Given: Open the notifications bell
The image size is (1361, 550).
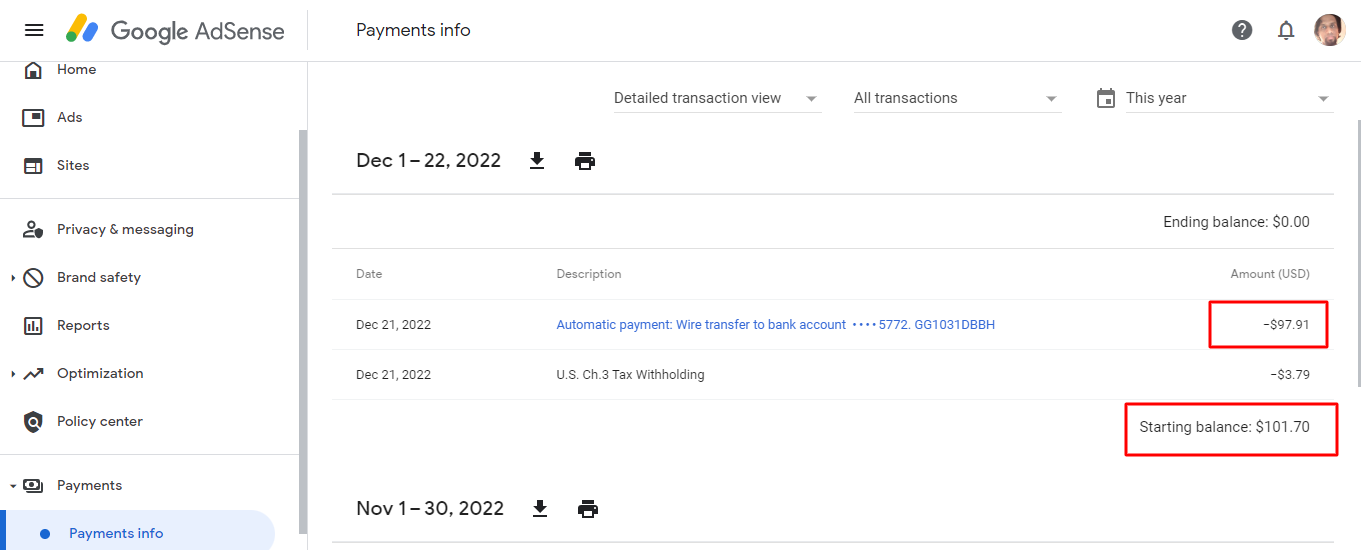Looking at the screenshot, I should (x=1286, y=30).
